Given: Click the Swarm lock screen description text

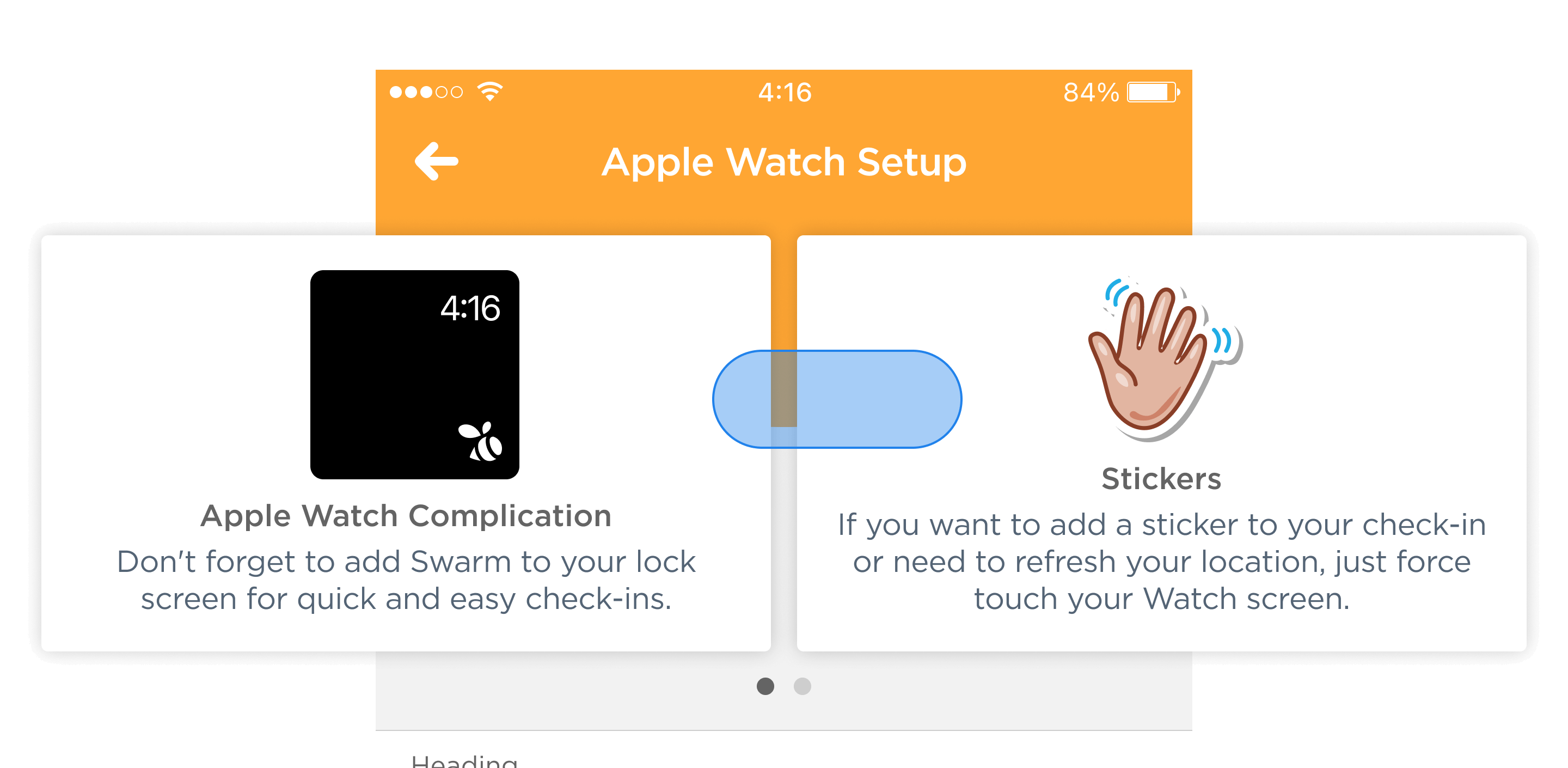Looking at the screenshot, I should click(x=406, y=580).
